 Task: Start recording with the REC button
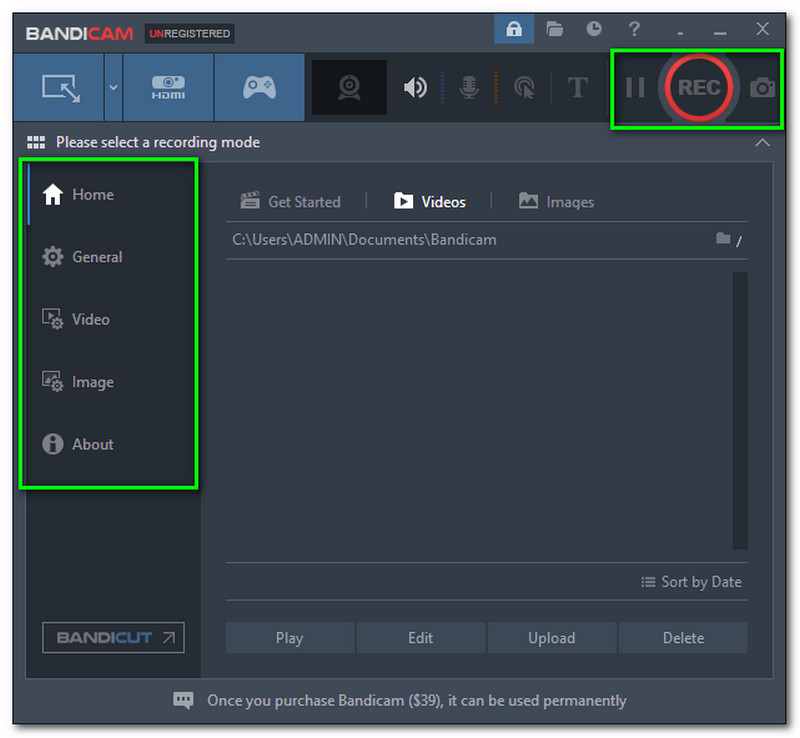pos(698,87)
